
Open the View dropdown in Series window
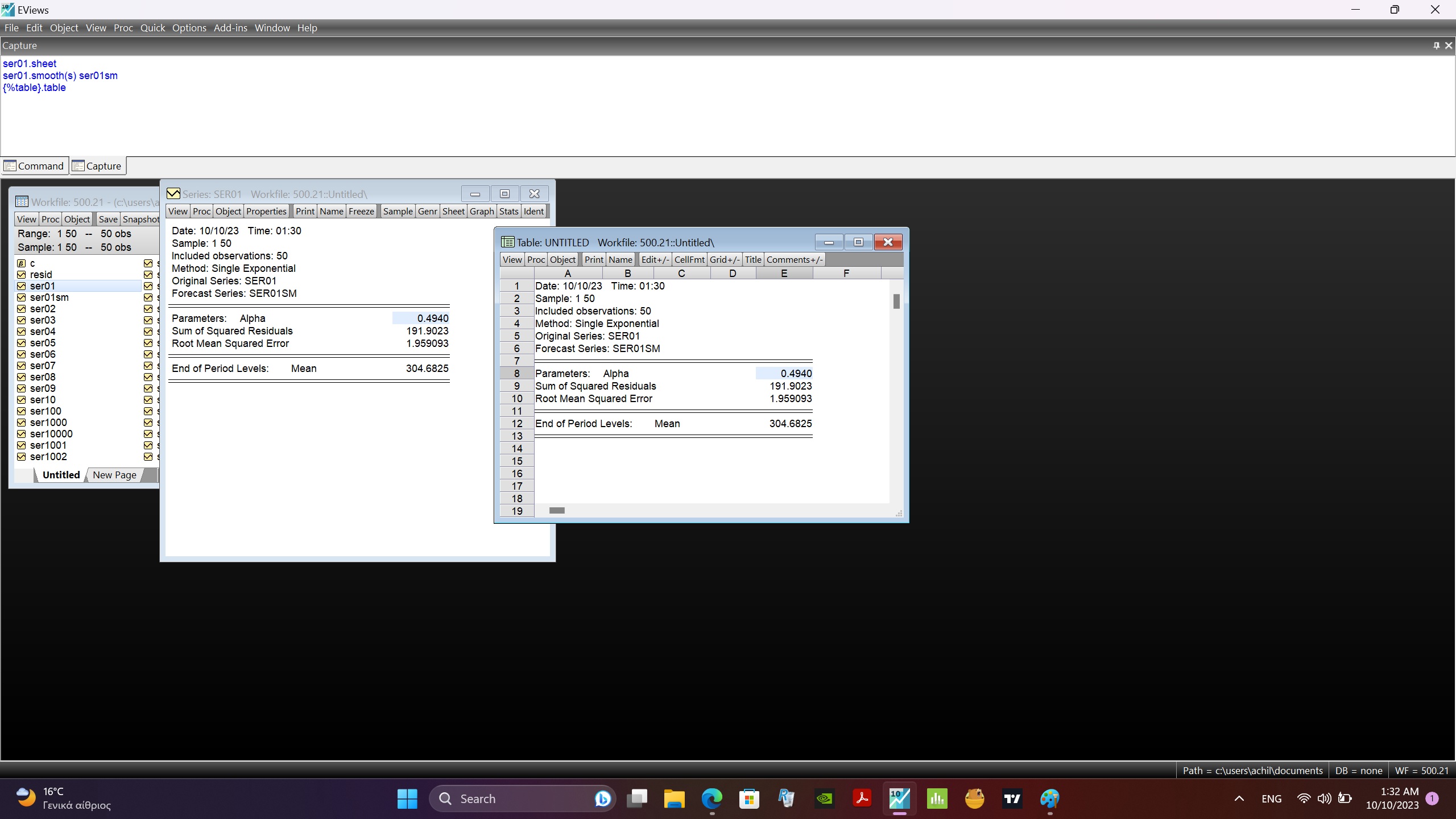click(x=177, y=211)
